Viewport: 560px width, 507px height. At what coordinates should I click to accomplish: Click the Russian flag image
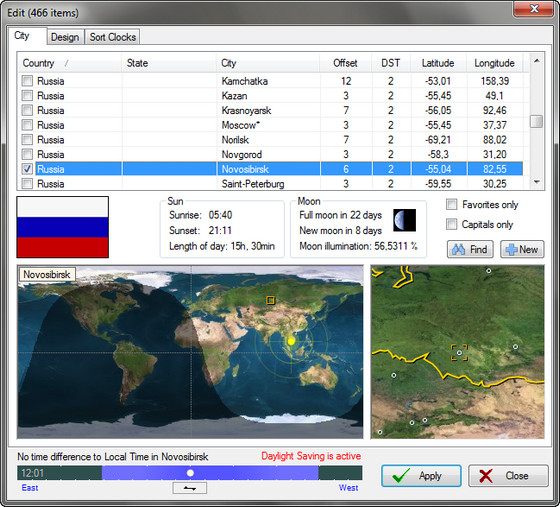pyautogui.click(x=62, y=227)
